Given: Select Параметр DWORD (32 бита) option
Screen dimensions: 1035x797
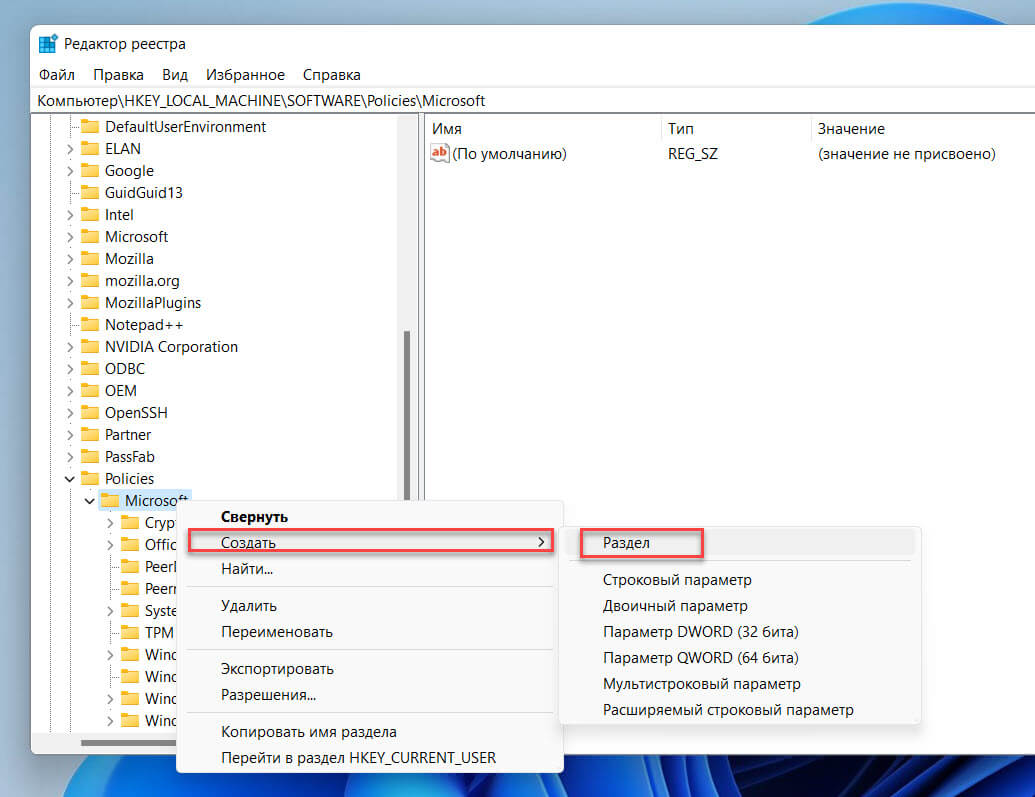Looking at the screenshot, I should 700,632.
